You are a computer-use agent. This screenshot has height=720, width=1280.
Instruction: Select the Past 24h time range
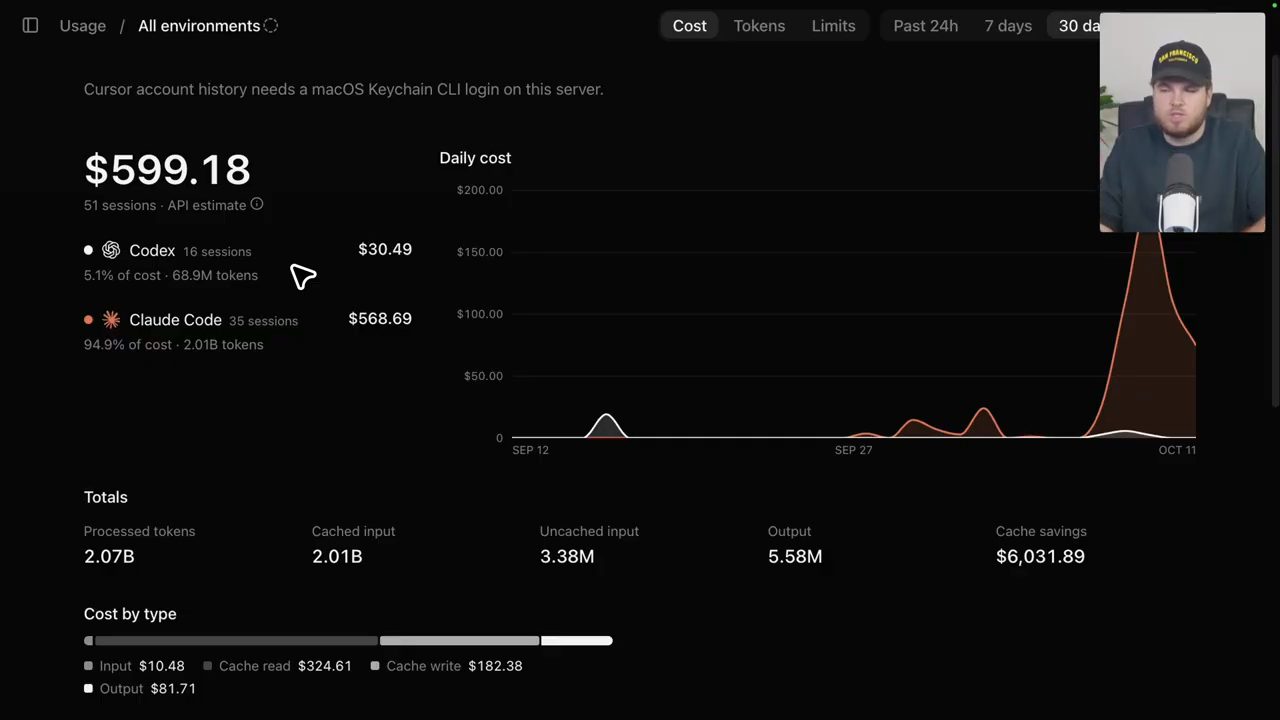click(925, 26)
